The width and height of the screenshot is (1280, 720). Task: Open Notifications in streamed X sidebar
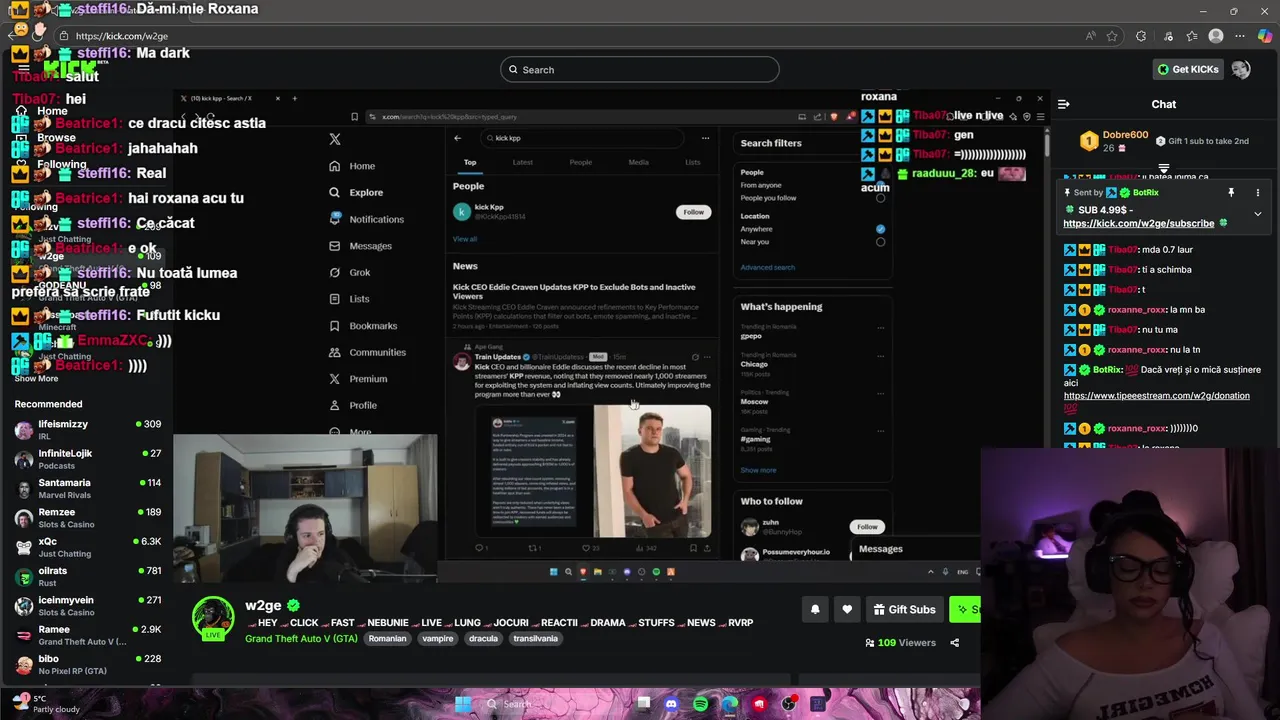point(366,219)
